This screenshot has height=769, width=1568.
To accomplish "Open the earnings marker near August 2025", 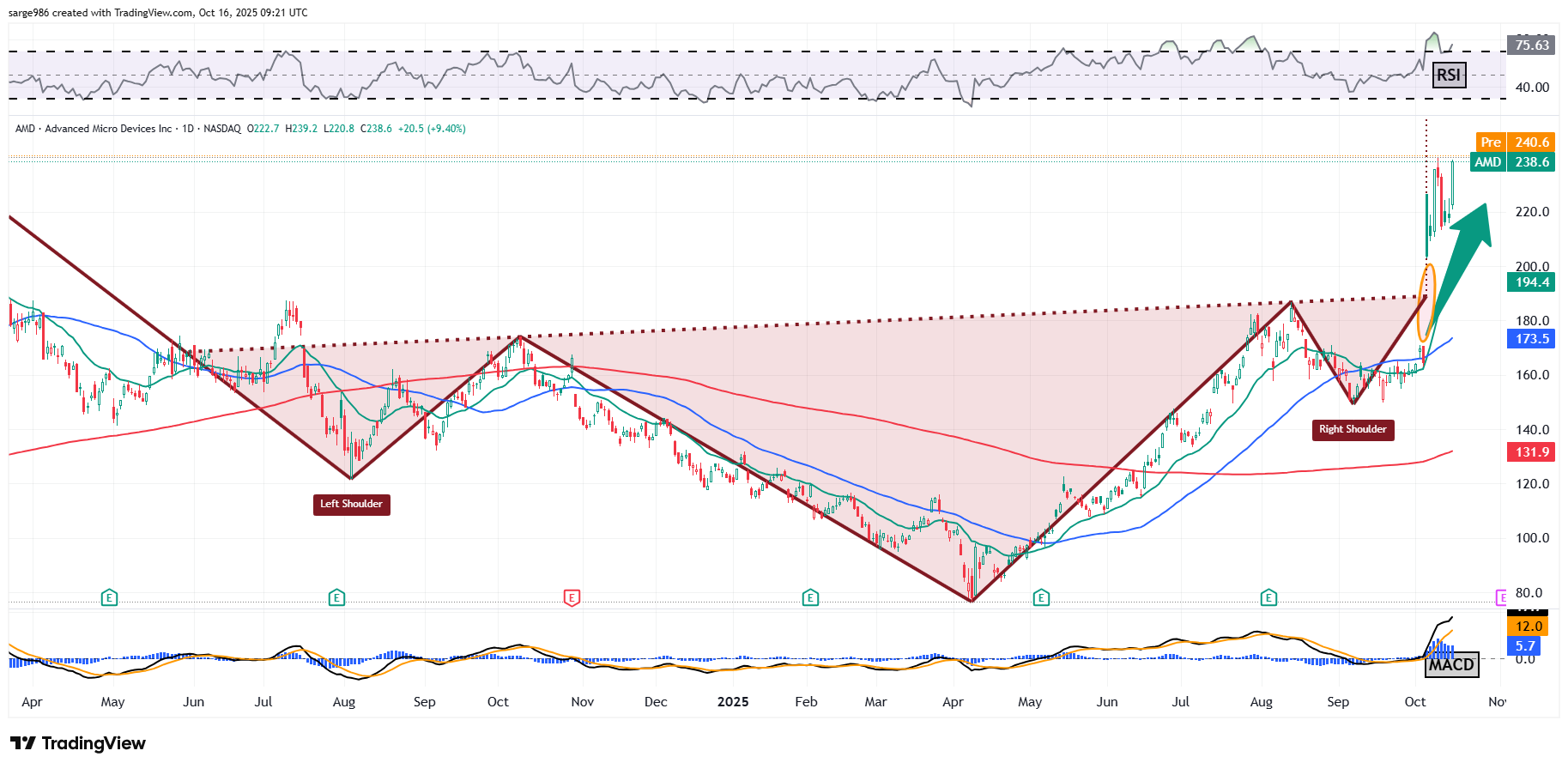I will pyautogui.click(x=1268, y=597).
